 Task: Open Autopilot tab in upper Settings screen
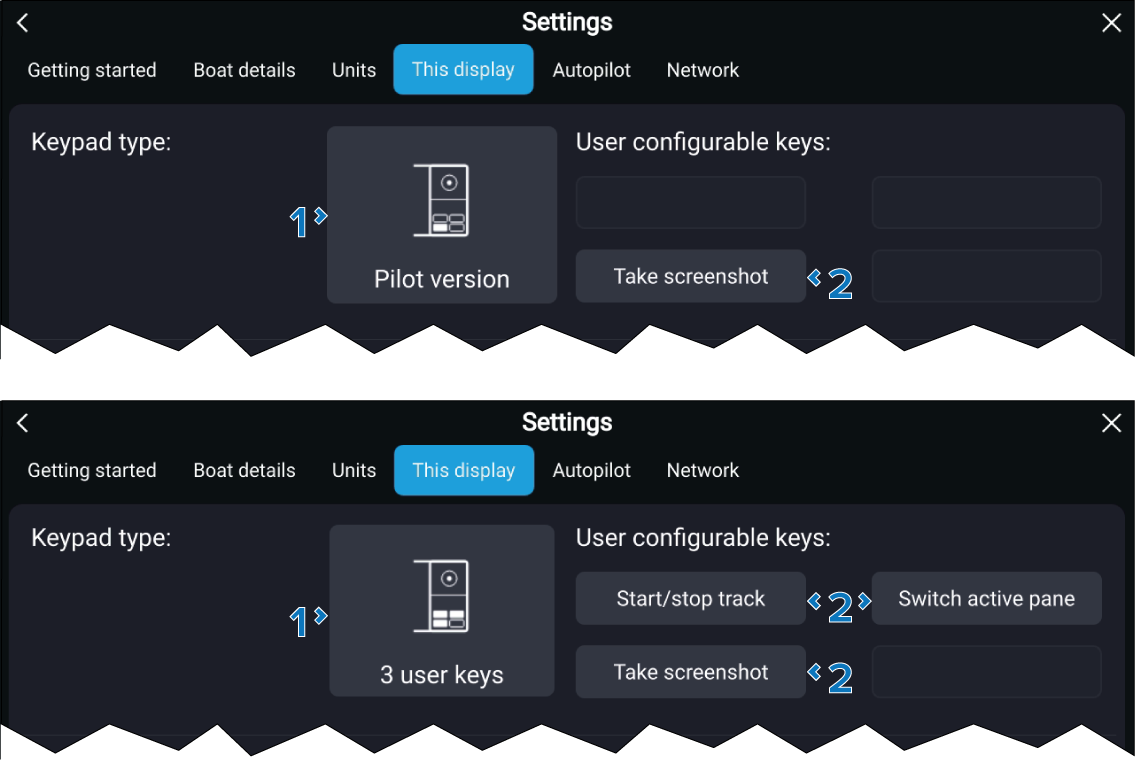pos(592,70)
